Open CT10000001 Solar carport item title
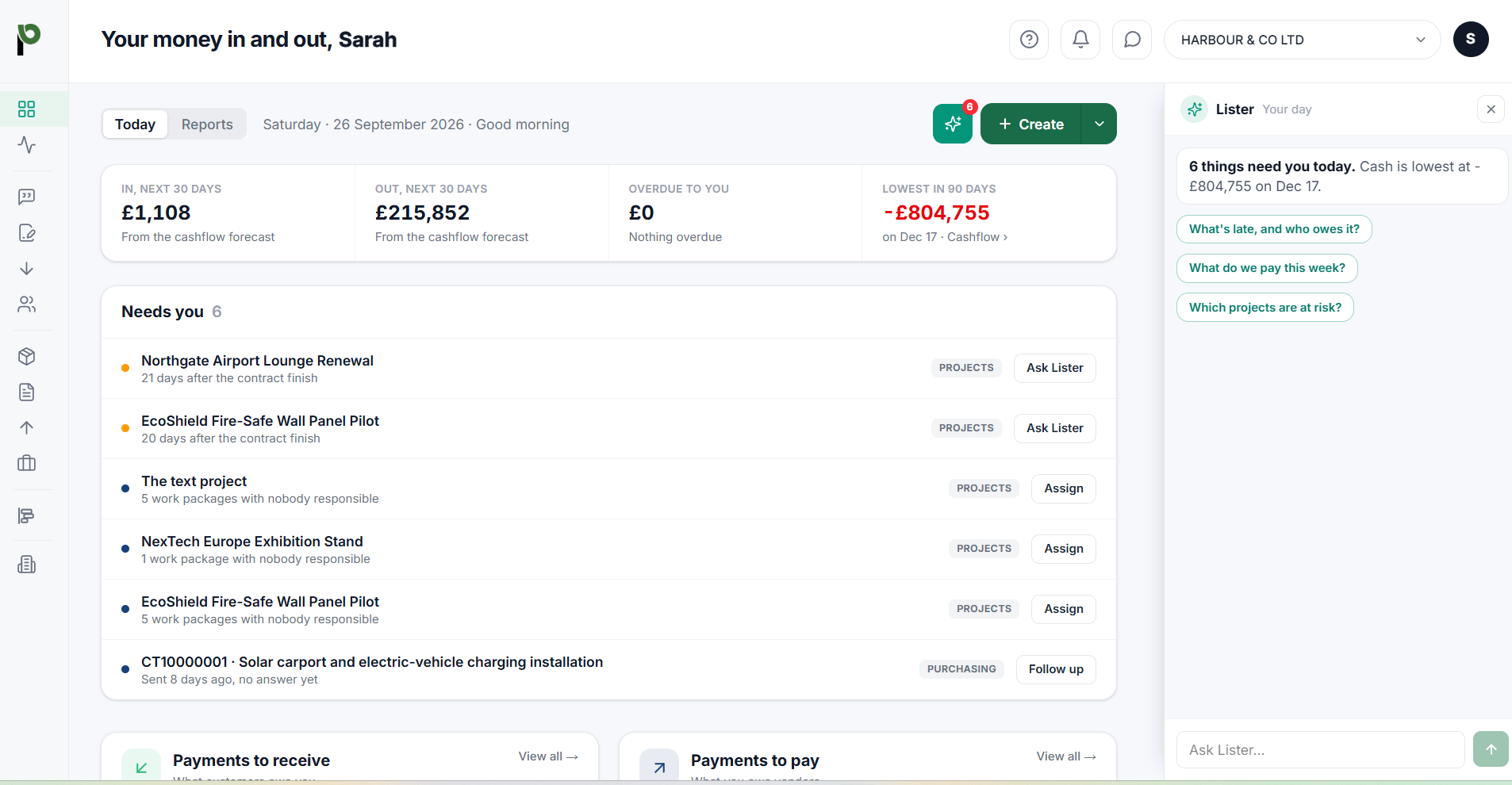Screen dimensions: 1512x785 pyautogui.click(x=372, y=662)
